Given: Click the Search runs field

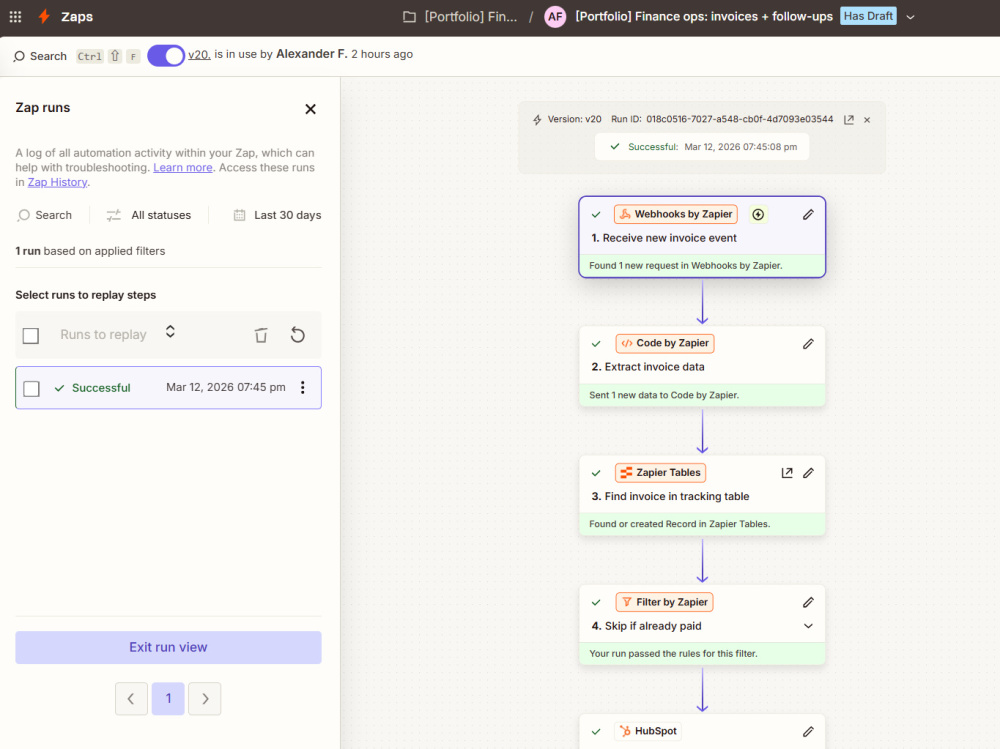Looking at the screenshot, I should pos(45,215).
